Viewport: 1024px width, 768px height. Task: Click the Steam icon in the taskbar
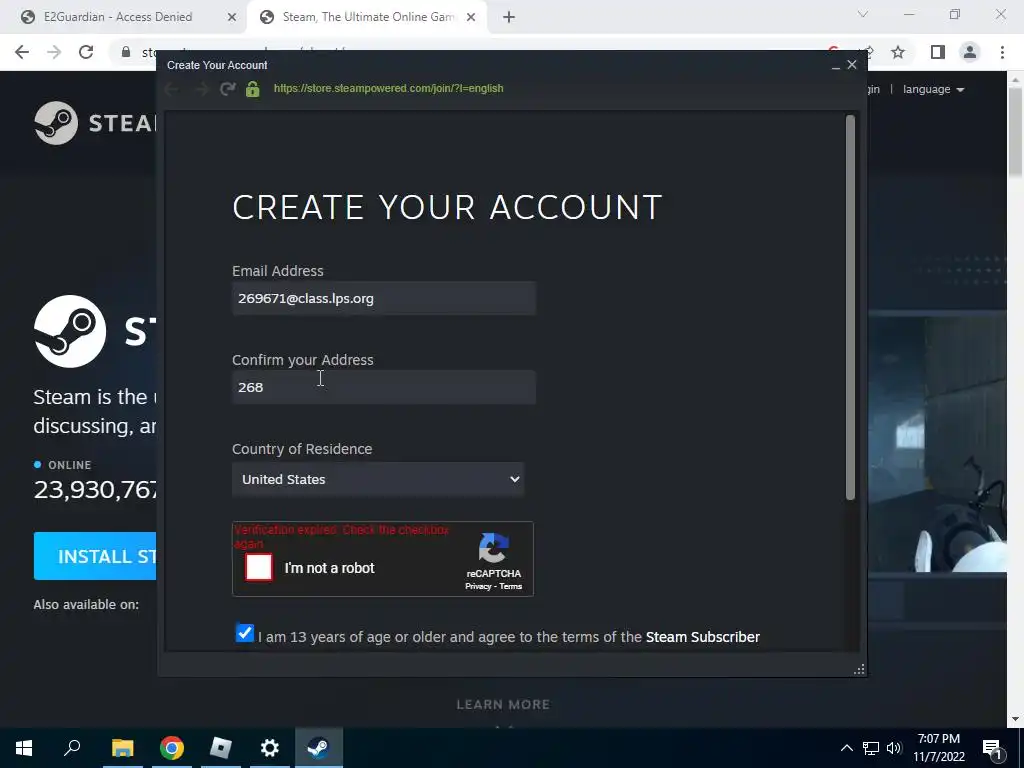pos(319,748)
